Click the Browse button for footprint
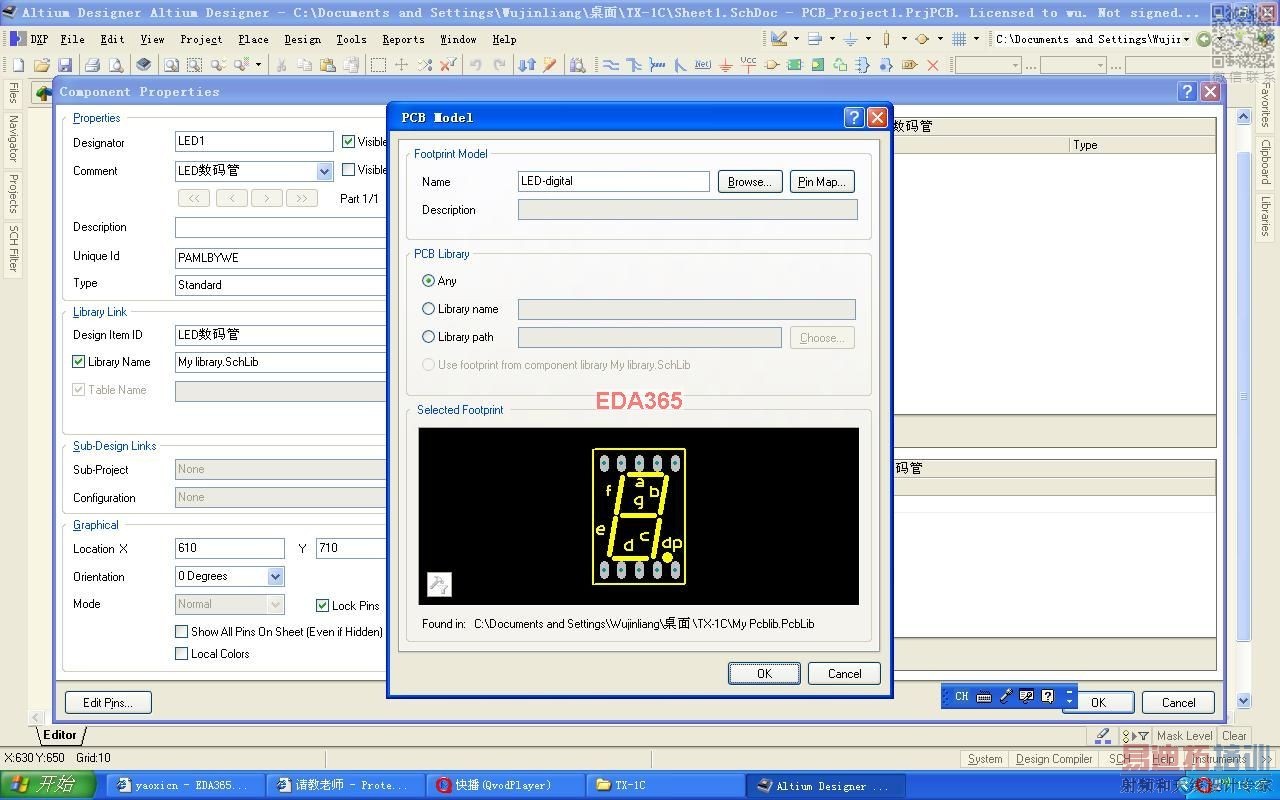1280x800 pixels. tap(750, 182)
